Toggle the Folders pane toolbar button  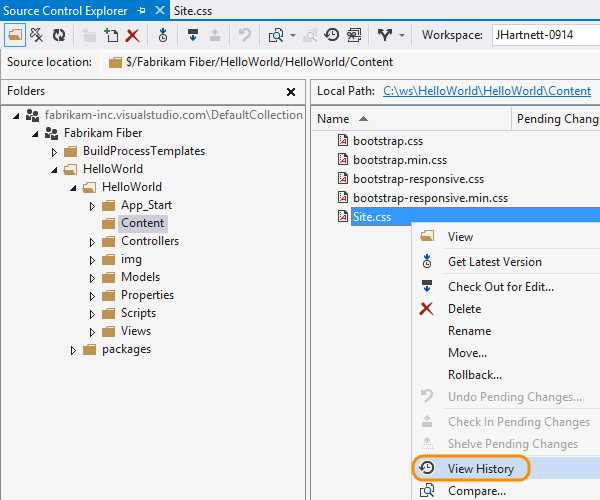click(x=15, y=35)
